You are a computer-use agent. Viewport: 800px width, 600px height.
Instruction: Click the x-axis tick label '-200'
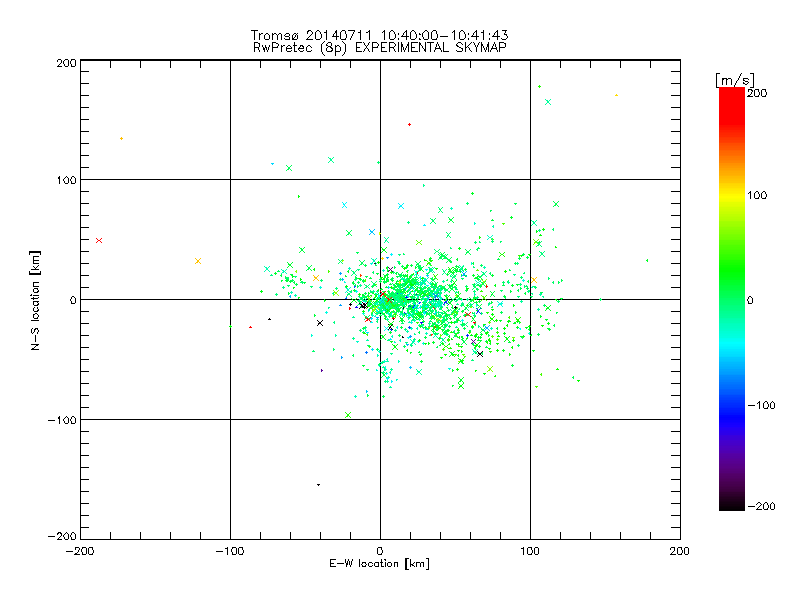[80, 552]
